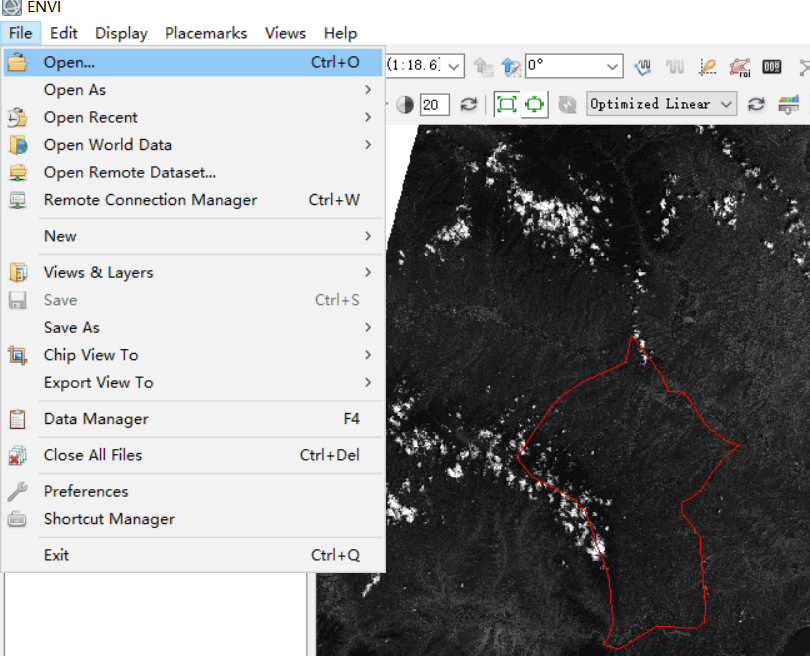Click the North Up arrow icon

pos(511,67)
